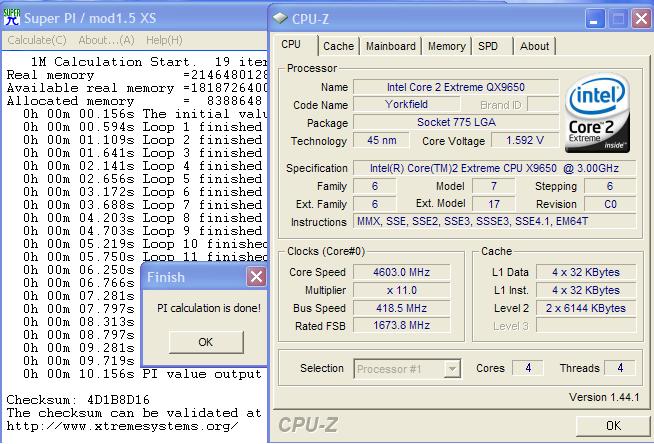The height and width of the screenshot is (444, 654).
Task: Click the CPU-Z title bar icon
Action: click(280, 18)
